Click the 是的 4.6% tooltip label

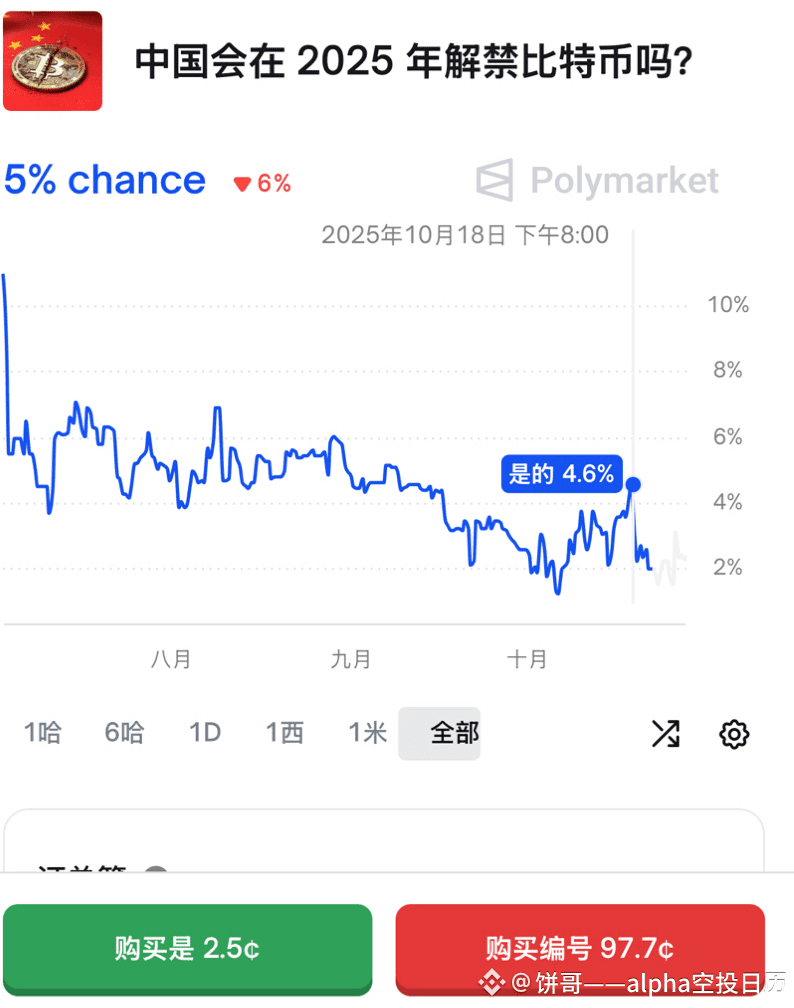561,474
